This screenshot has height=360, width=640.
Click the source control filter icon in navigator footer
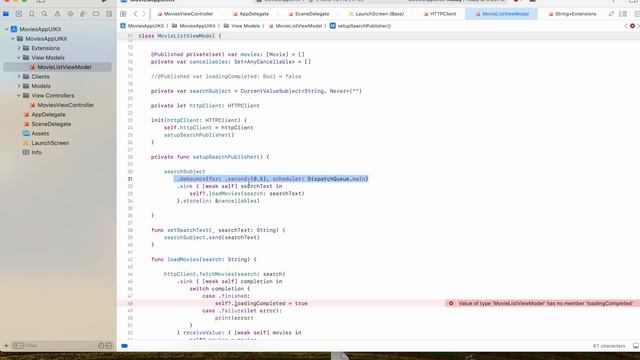pos(109,346)
